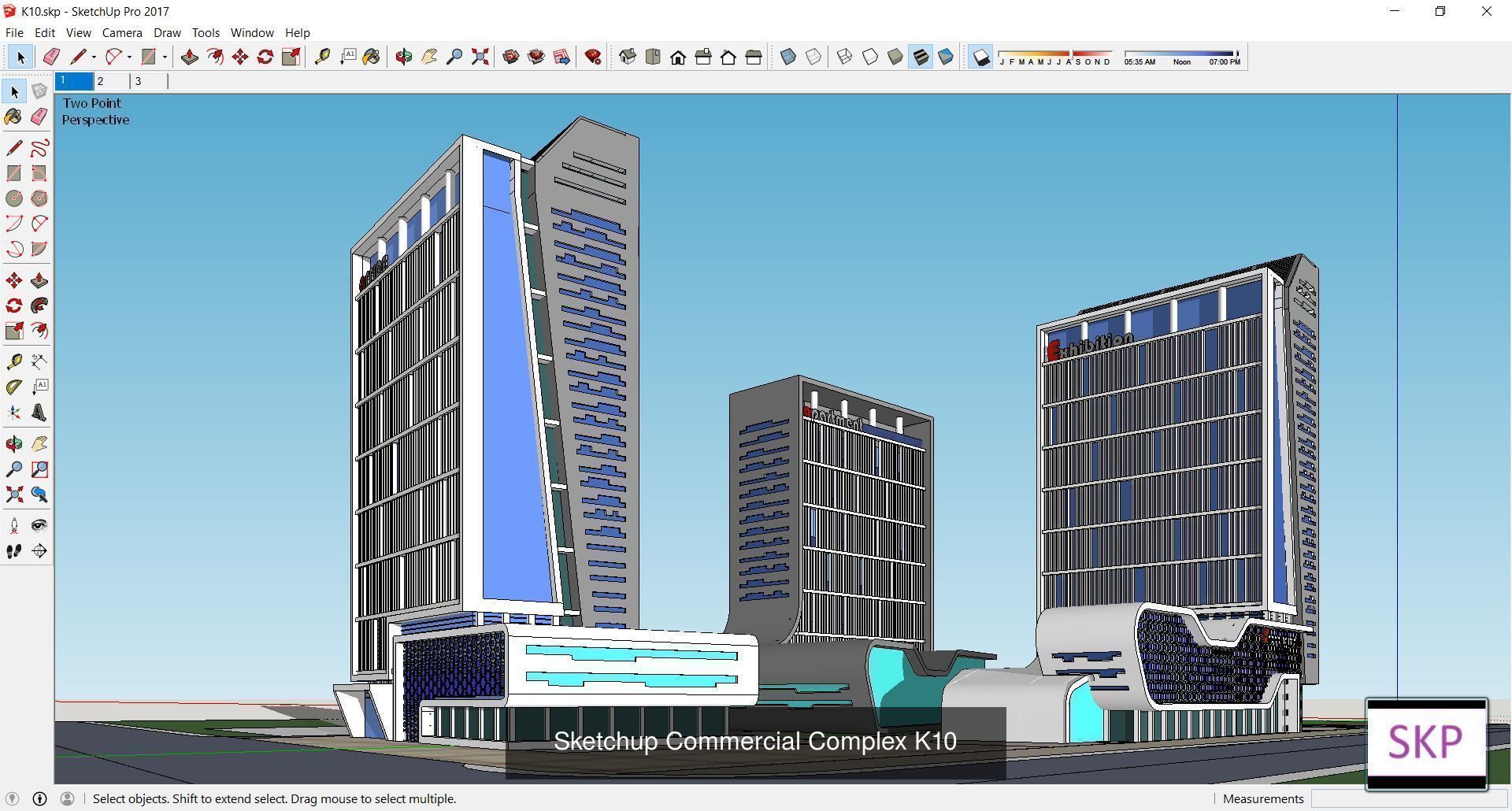Screen dimensions: 1512x811
Task: Enable Shaded face style
Action: click(895, 57)
